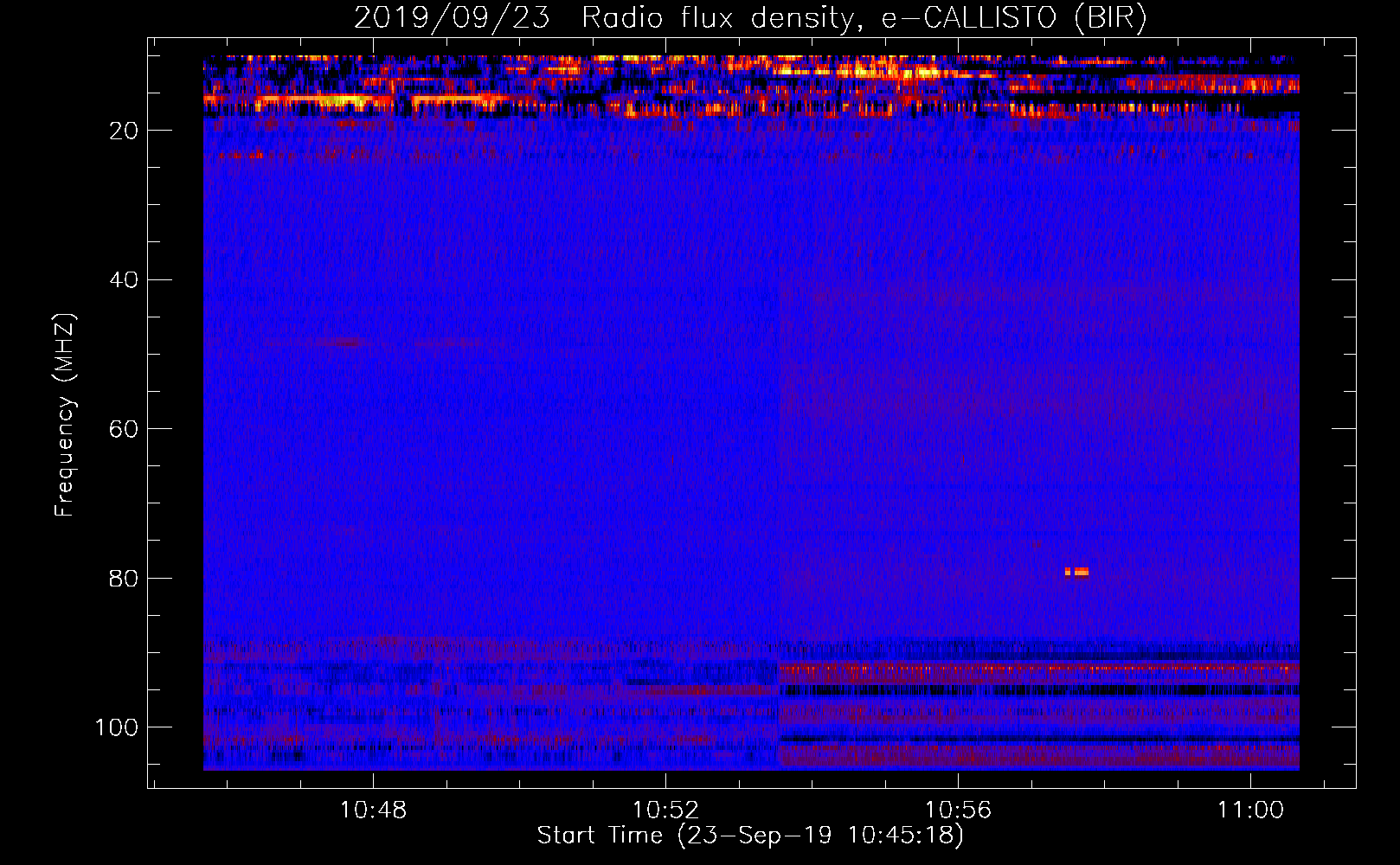The image size is (1400, 865).
Task: Click the 60 MHz frequency label
Action: pyautogui.click(x=124, y=429)
